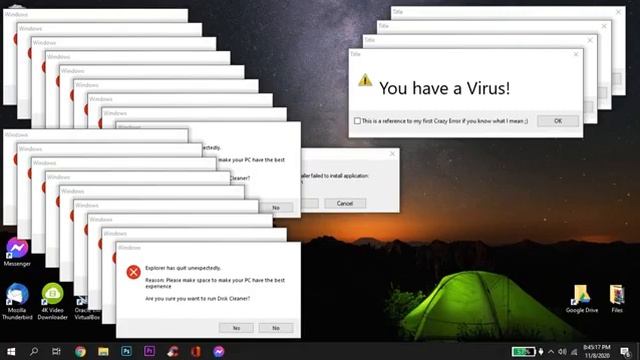This screenshot has height=360, width=640.
Task: Click the battery indicator in system tray
Action: 524,351
